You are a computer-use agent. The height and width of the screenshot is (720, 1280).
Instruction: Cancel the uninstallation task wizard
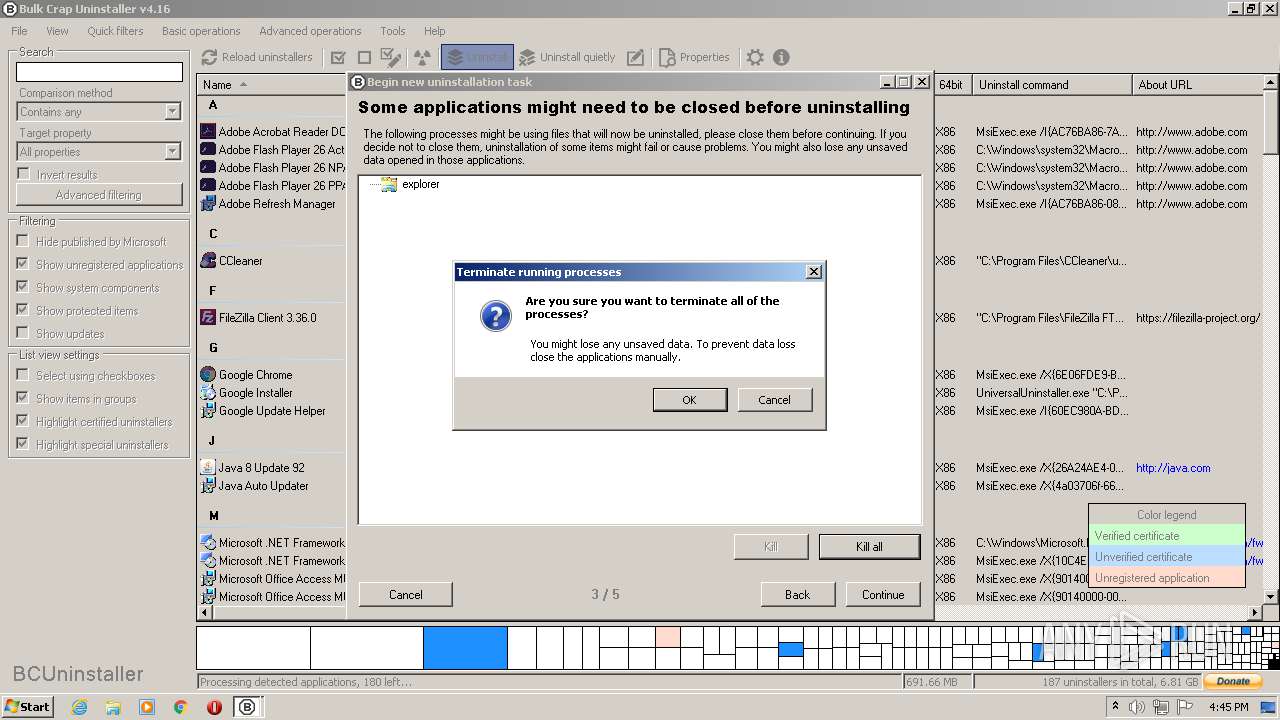tap(405, 594)
